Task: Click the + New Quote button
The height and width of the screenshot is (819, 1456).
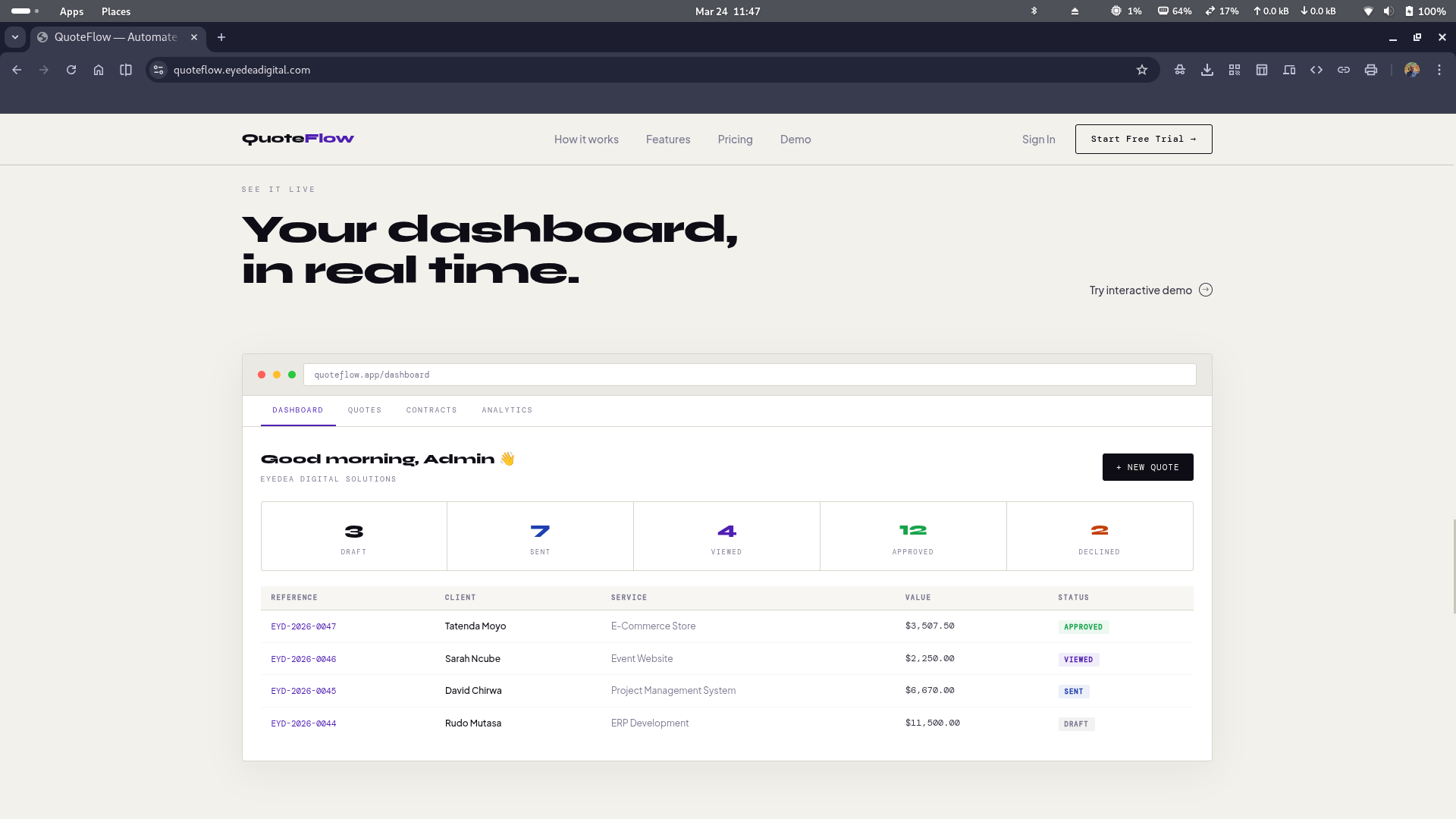Action: 1147,467
